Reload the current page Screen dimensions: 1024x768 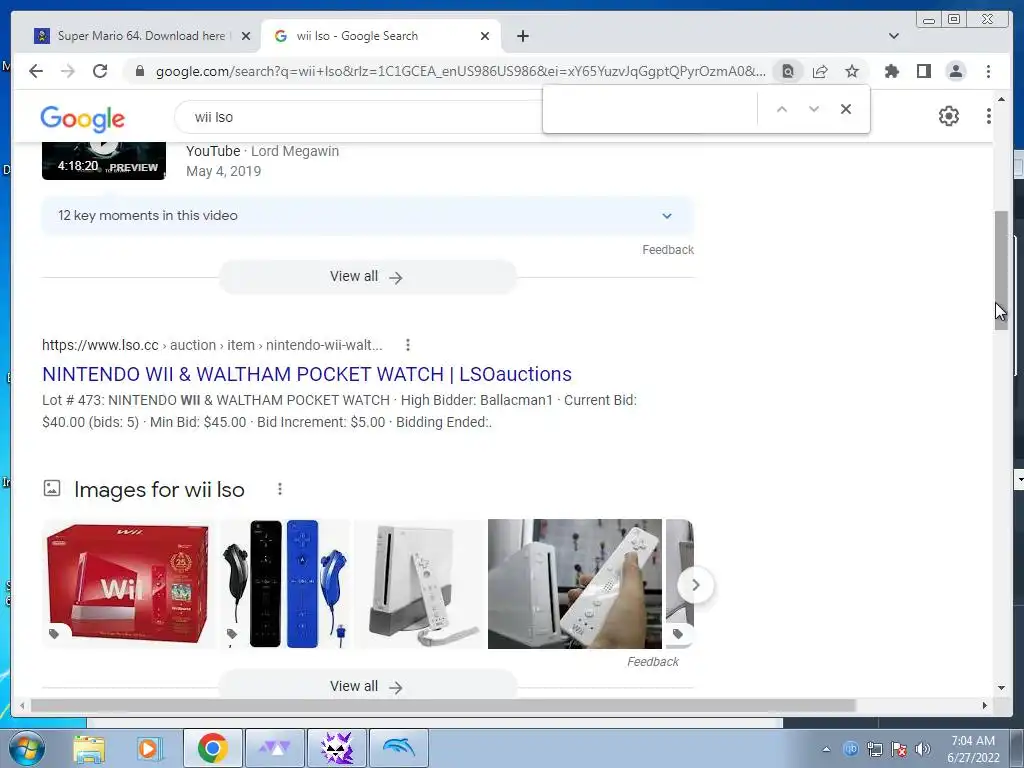tap(100, 71)
